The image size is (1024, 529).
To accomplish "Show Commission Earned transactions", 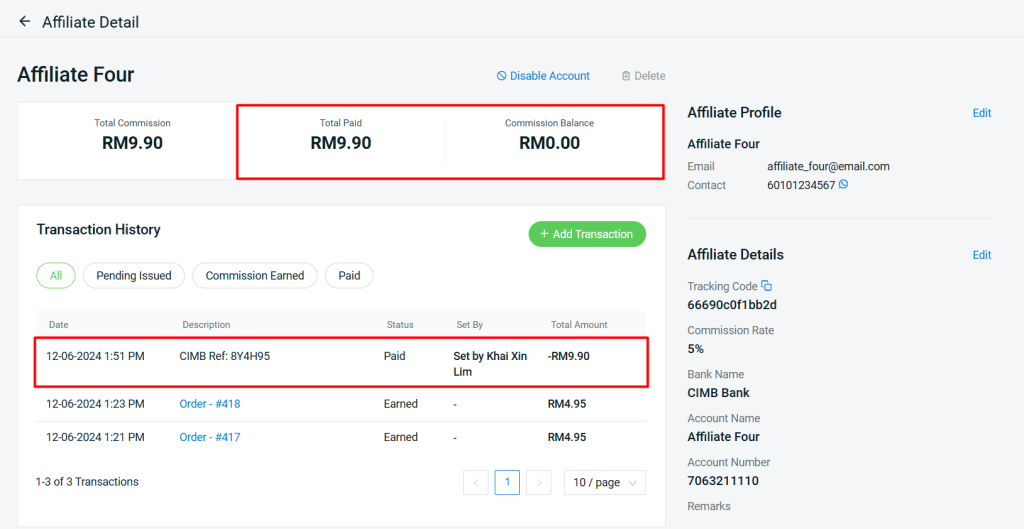I will click(x=254, y=276).
